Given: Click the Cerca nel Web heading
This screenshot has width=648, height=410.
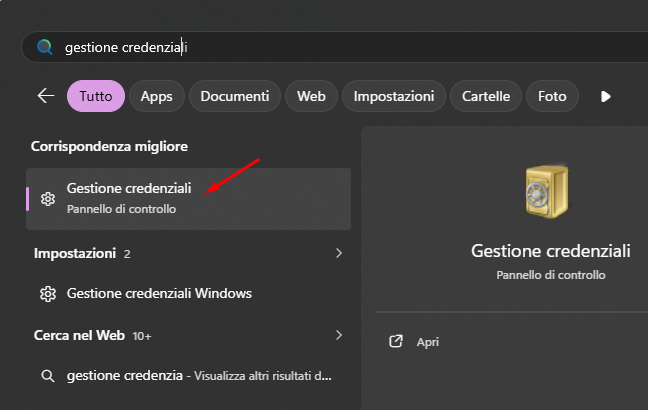Looking at the screenshot, I should tap(79, 335).
